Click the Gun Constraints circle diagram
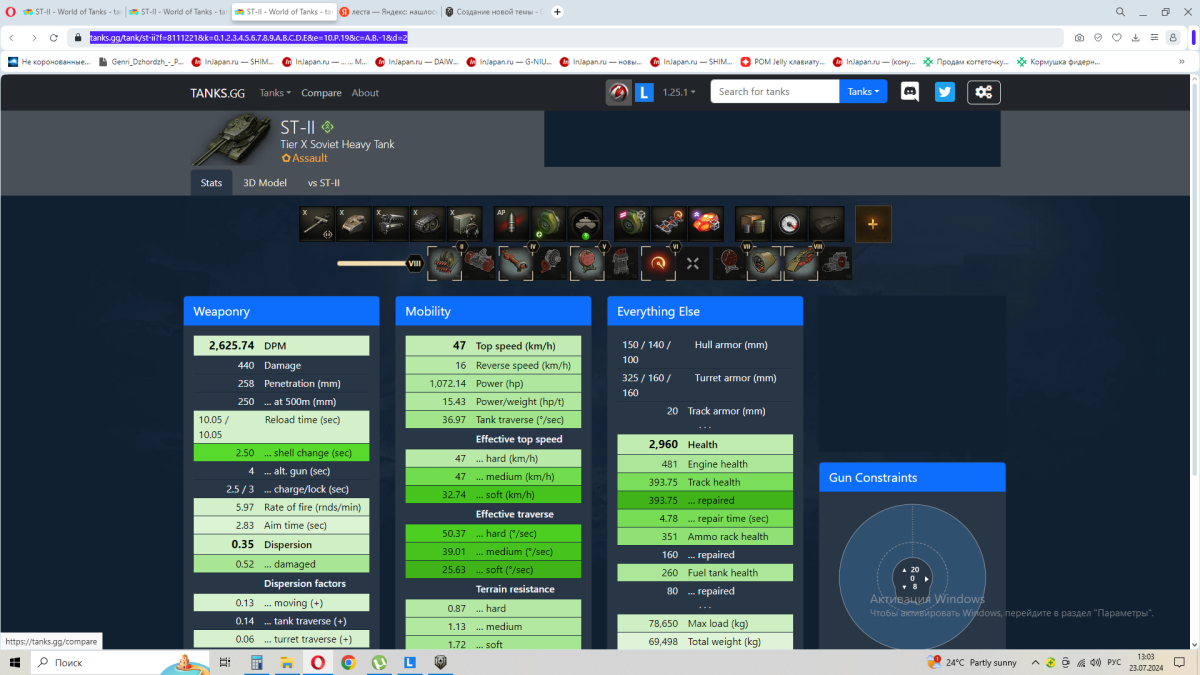The height and width of the screenshot is (675, 1200). coord(912,578)
